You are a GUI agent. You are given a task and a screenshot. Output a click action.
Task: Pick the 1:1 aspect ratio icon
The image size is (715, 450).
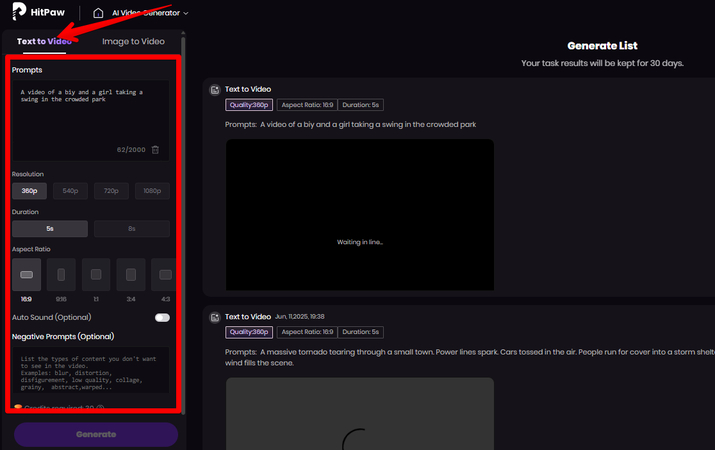[96, 274]
